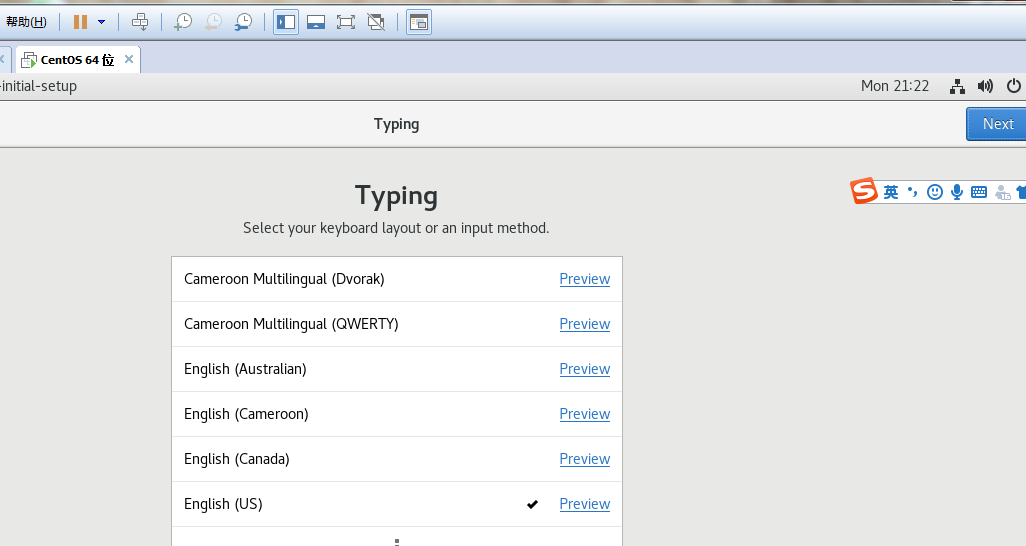
Task: Expand the power options dropdown arrow beside pause
Action: pos(101,22)
